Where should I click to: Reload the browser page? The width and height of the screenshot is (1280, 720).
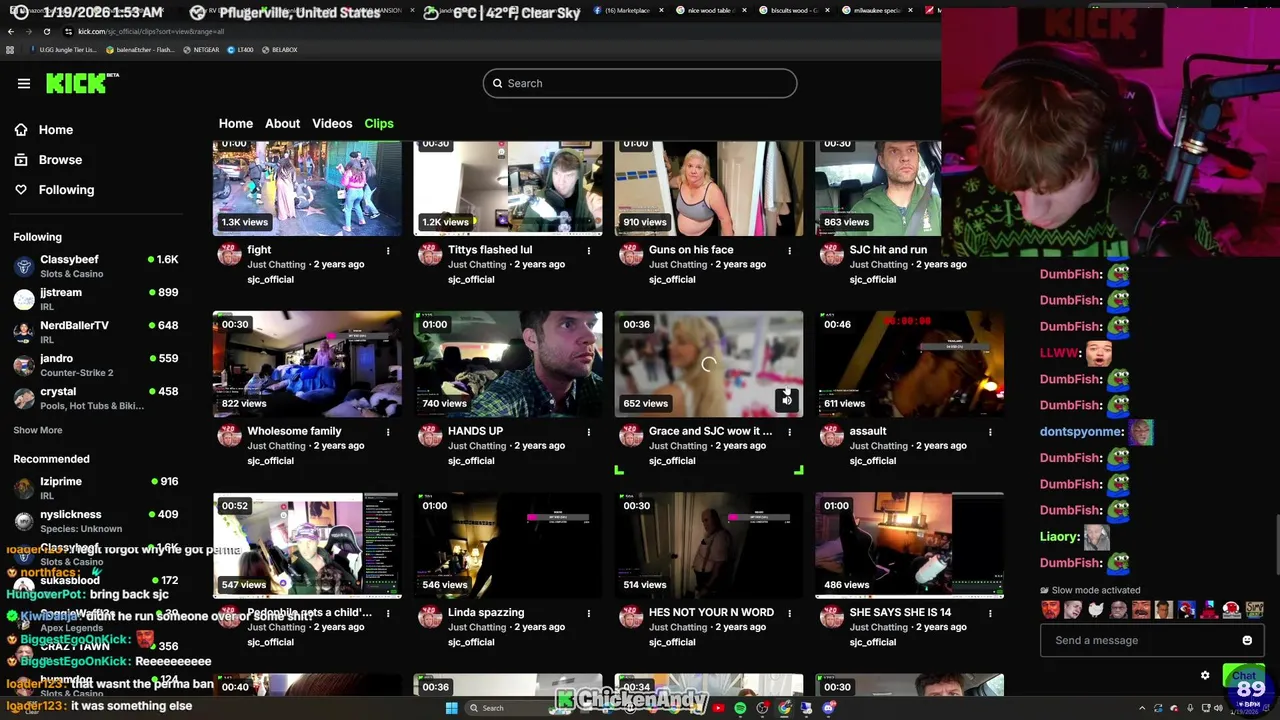click(48, 31)
